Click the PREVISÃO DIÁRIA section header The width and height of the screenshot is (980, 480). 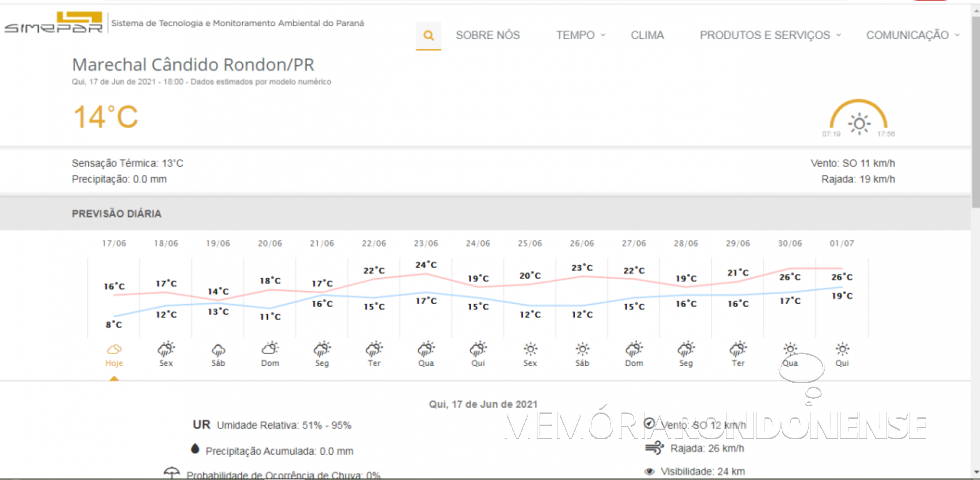tap(117, 214)
